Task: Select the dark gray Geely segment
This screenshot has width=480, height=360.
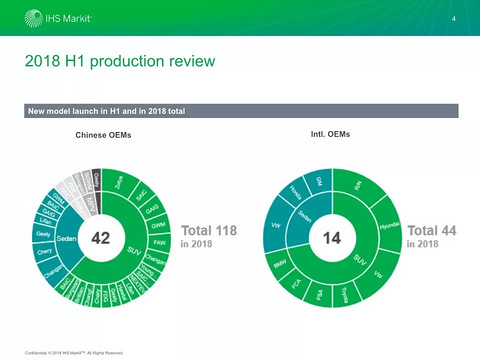Action: click(96, 179)
